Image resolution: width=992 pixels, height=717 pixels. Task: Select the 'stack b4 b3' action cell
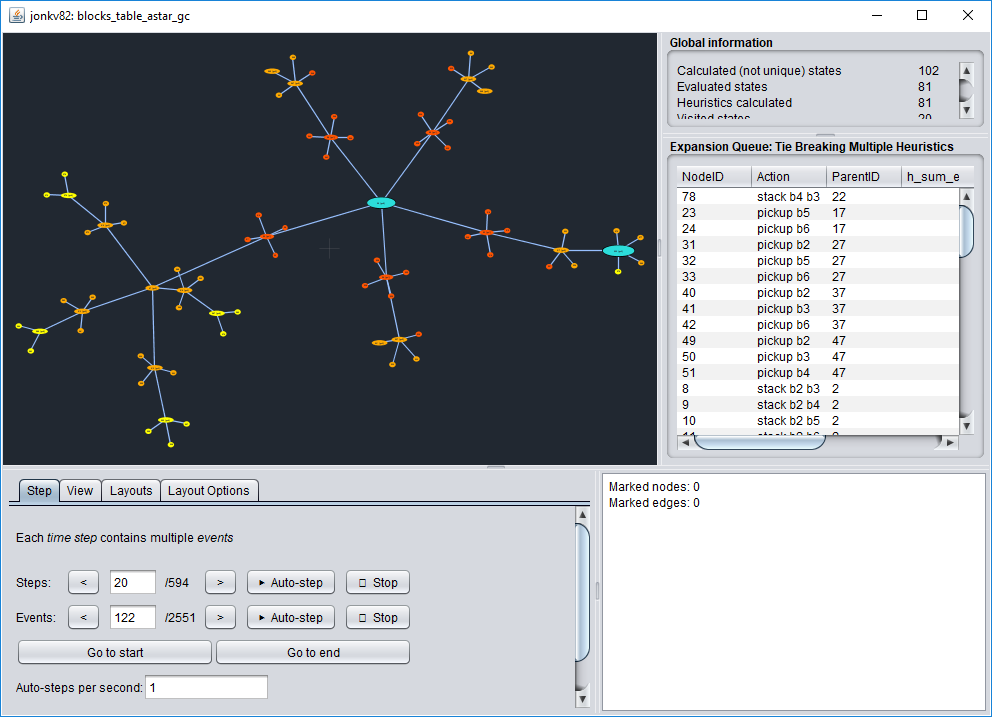(x=788, y=197)
